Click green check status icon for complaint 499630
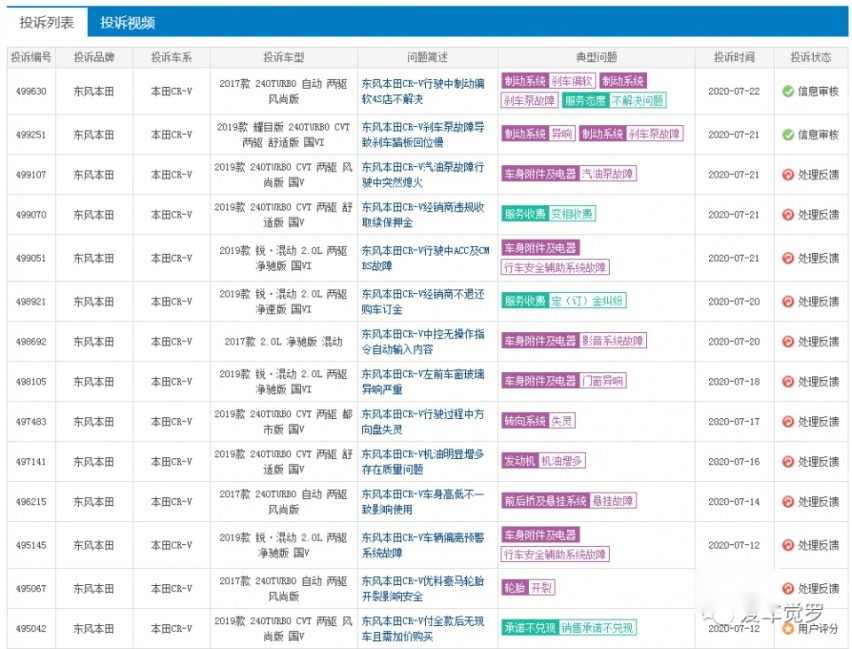This screenshot has height=649, width=852. (x=788, y=91)
